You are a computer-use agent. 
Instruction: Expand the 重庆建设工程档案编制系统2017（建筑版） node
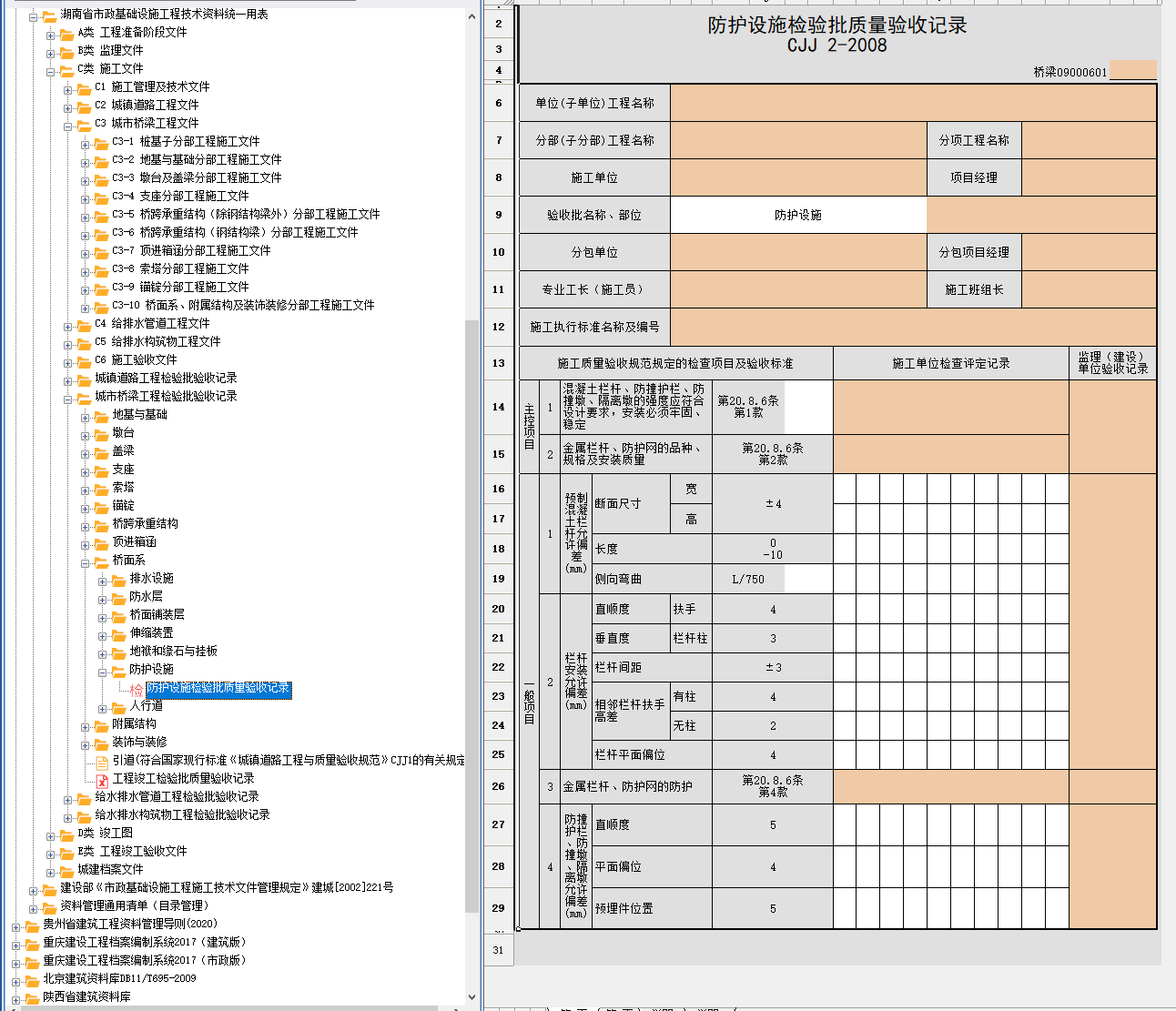[x=16, y=945]
